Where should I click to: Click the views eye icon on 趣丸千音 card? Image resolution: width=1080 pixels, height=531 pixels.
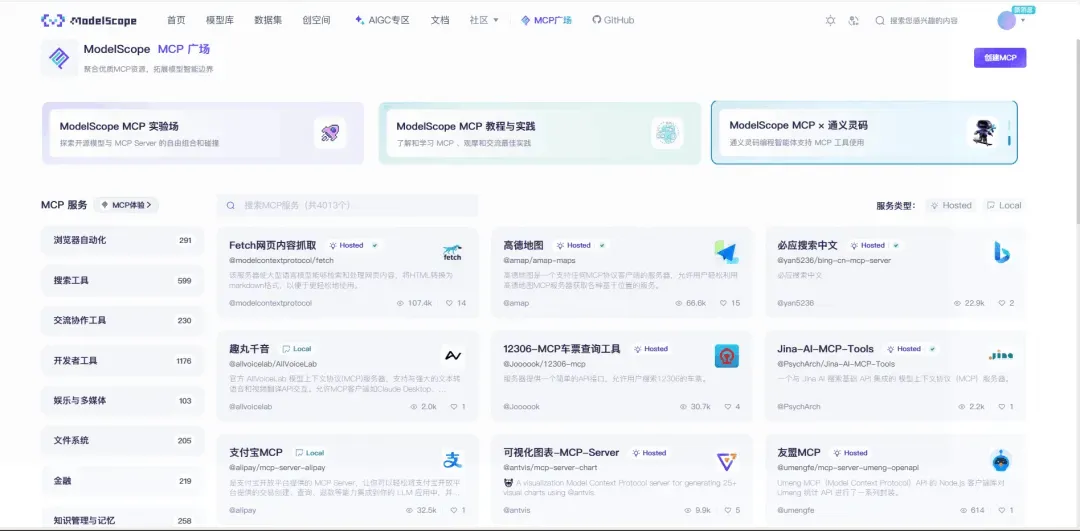click(414, 407)
